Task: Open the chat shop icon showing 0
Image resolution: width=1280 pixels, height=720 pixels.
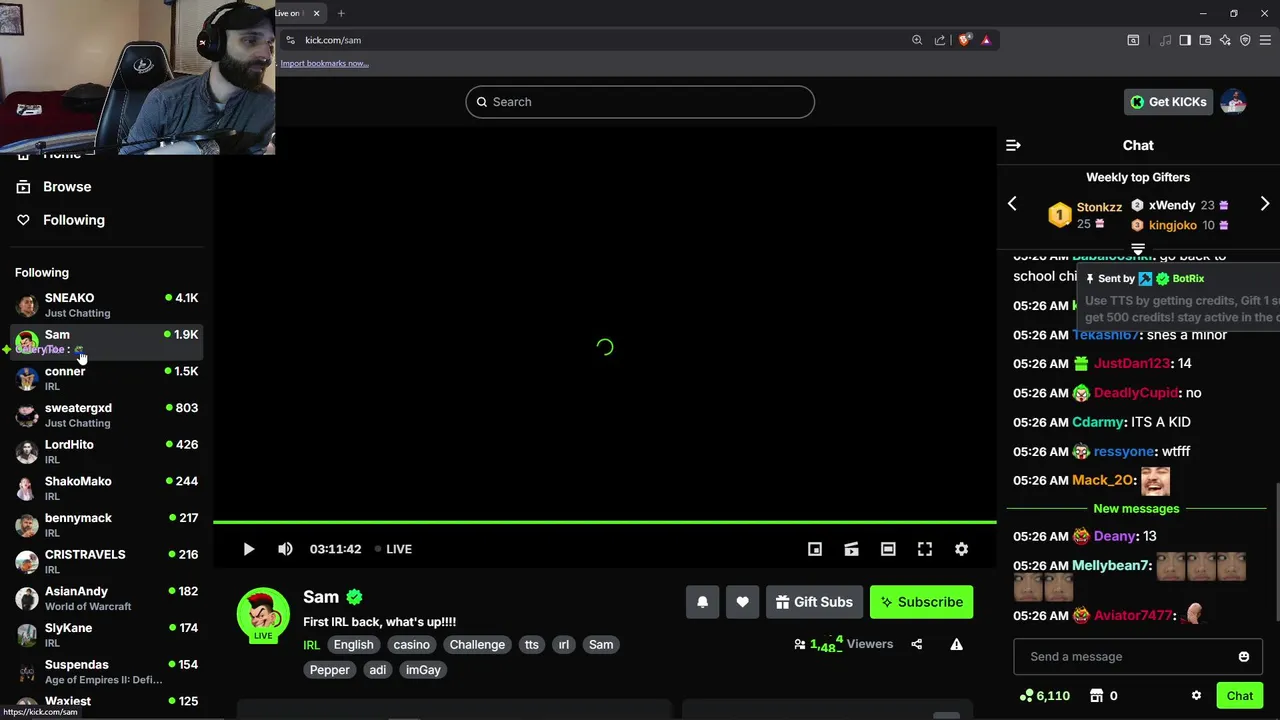Action: point(1103,696)
